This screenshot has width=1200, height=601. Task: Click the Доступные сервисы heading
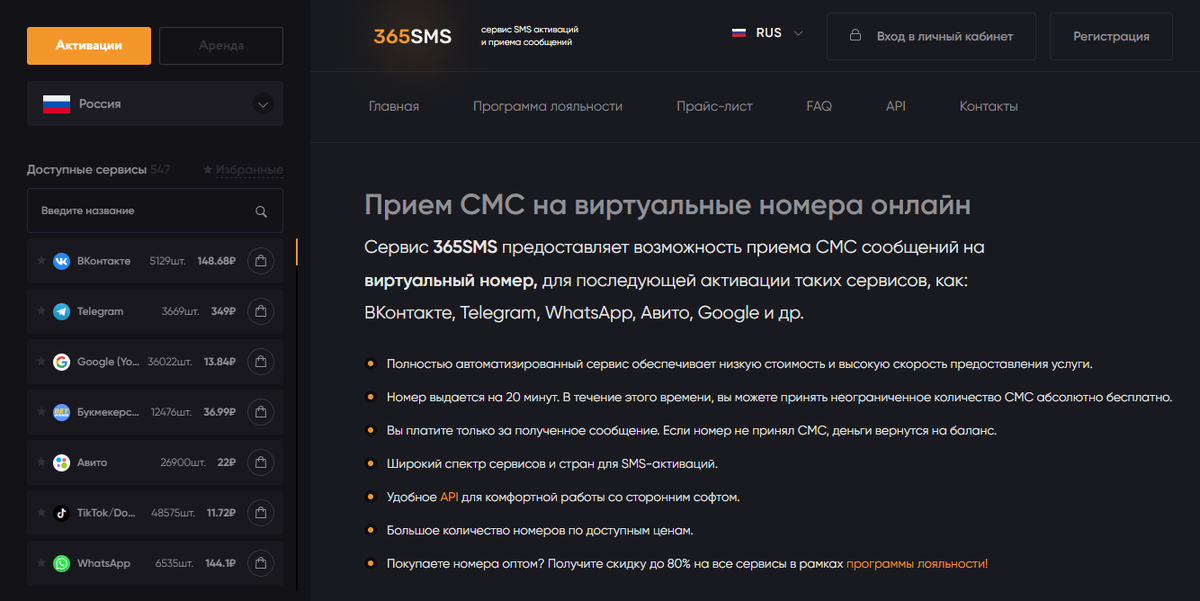point(87,170)
